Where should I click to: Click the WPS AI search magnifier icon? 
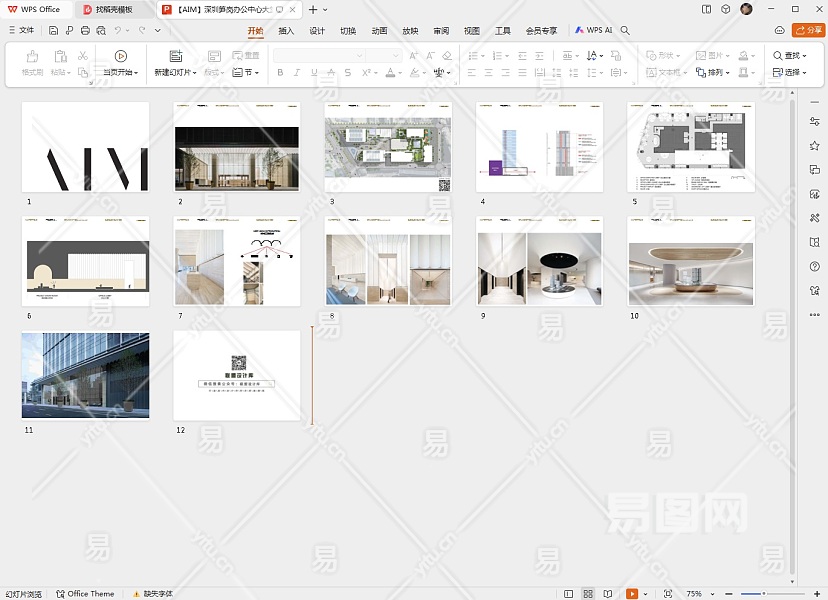(x=625, y=31)
